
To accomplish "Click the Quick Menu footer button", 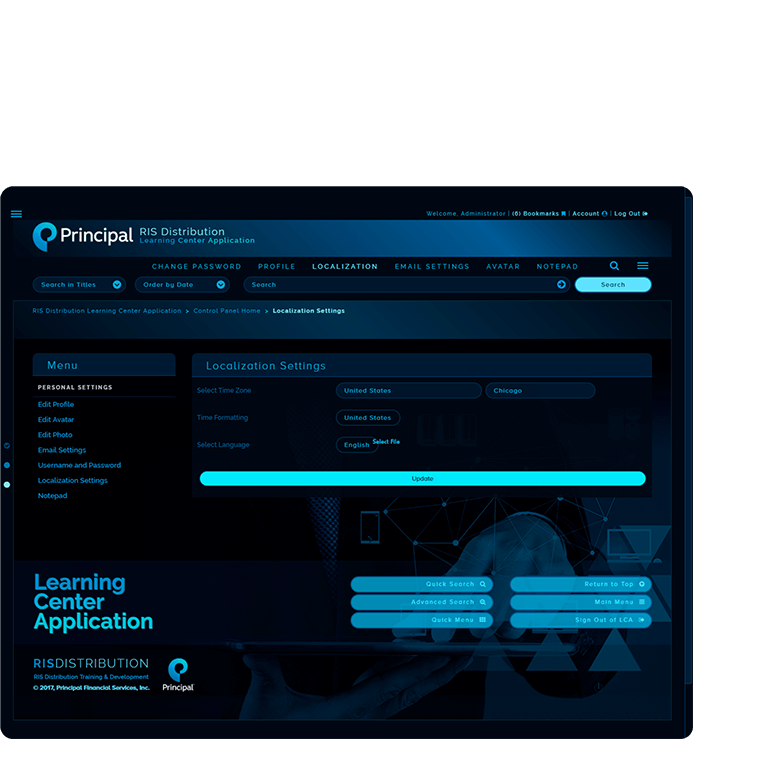I will click(x=422, y=620).
